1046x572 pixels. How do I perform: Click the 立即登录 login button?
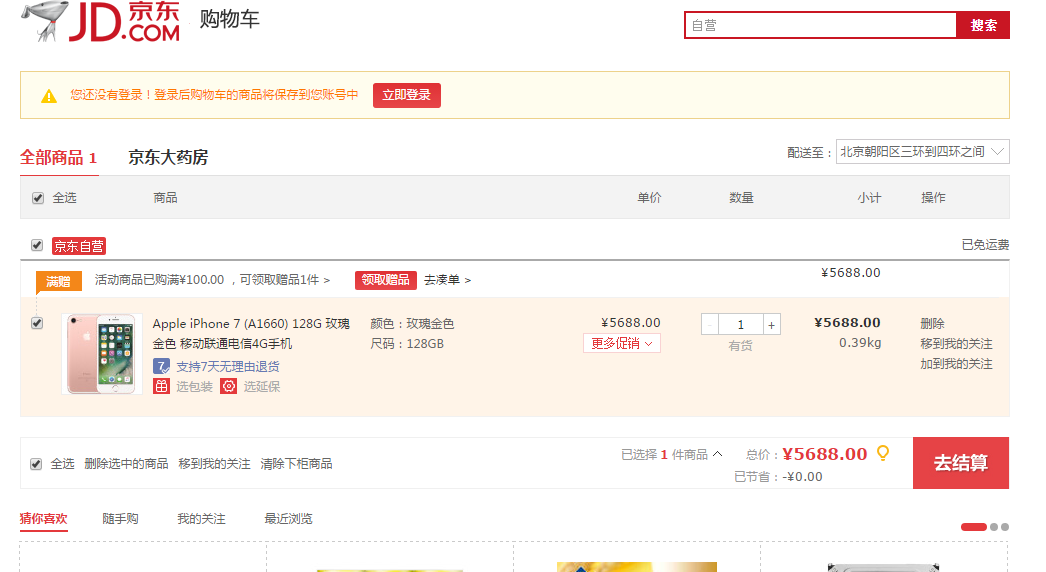click(407, 95)
